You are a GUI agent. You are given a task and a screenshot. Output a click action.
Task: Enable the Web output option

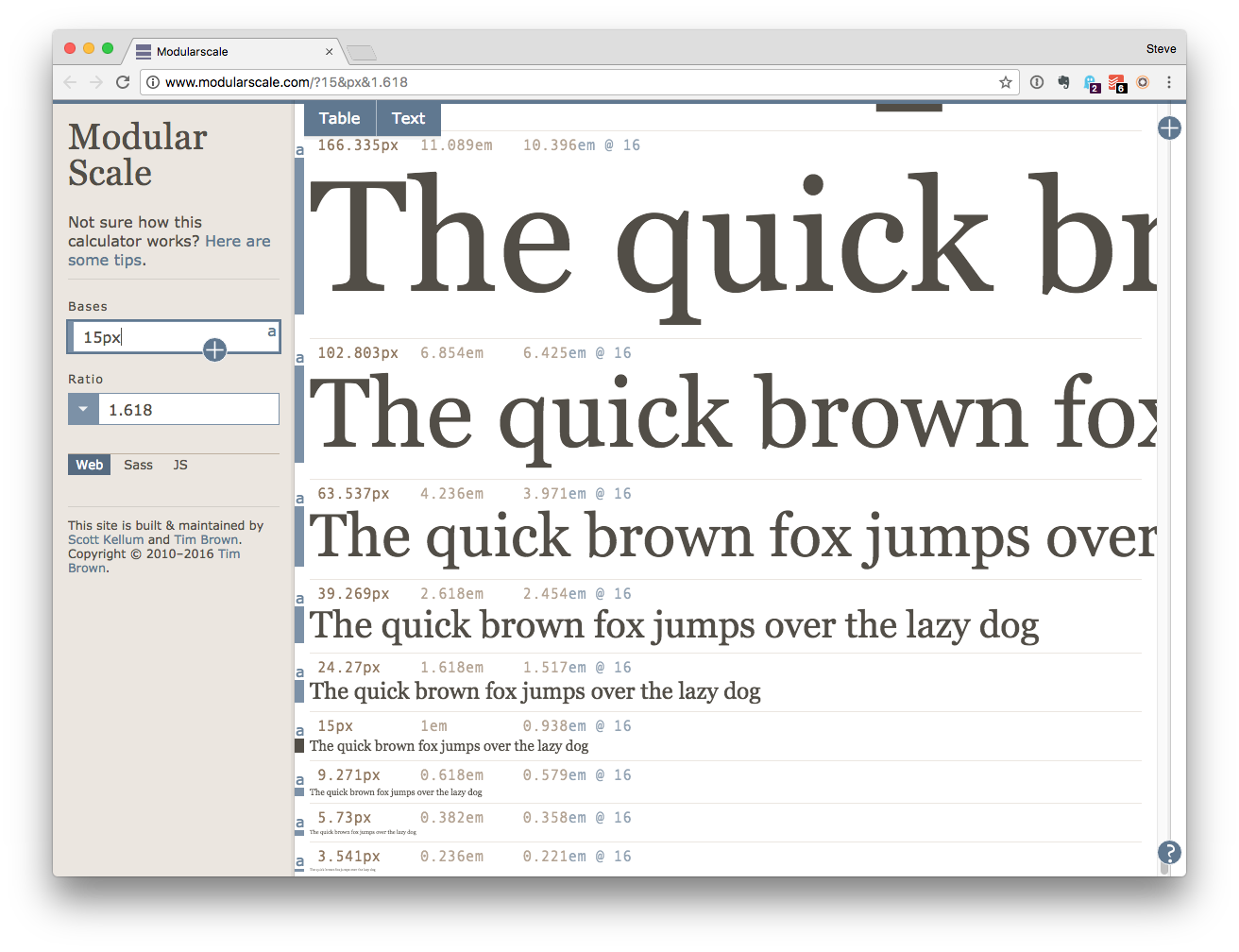89,465
